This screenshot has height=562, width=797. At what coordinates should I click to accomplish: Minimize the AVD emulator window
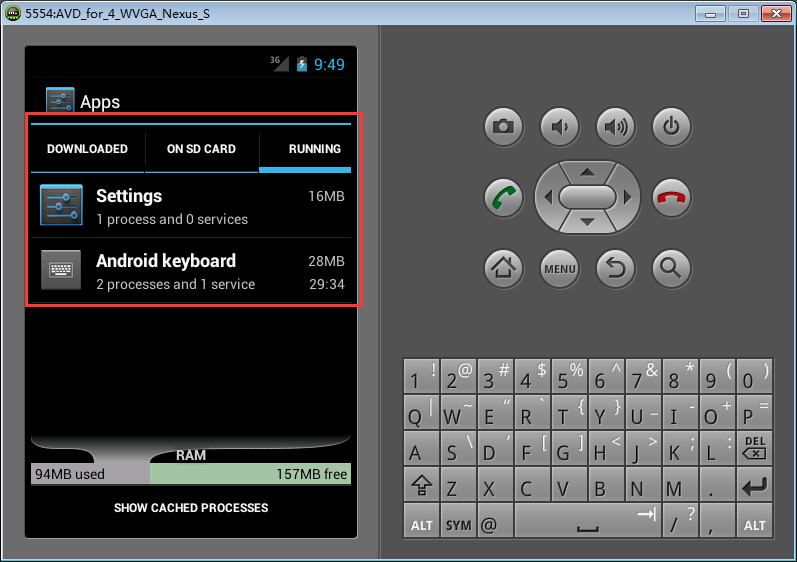[x=710, y=13]
